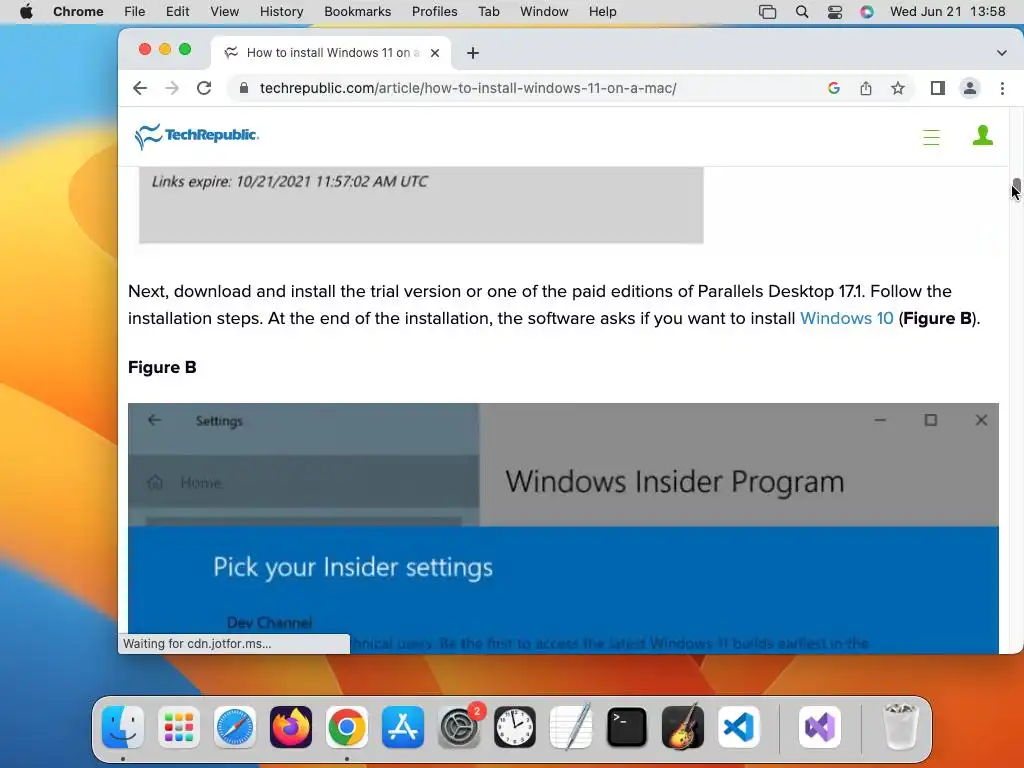Reload the TechRepublic page

click(x=204, y=88)
